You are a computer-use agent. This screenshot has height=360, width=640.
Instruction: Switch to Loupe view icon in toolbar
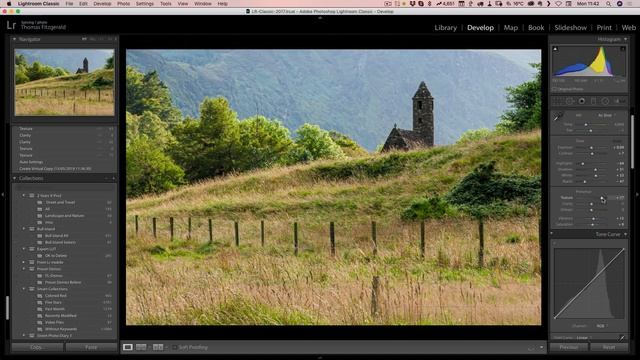pyautogui.click(x=128, y=347)
